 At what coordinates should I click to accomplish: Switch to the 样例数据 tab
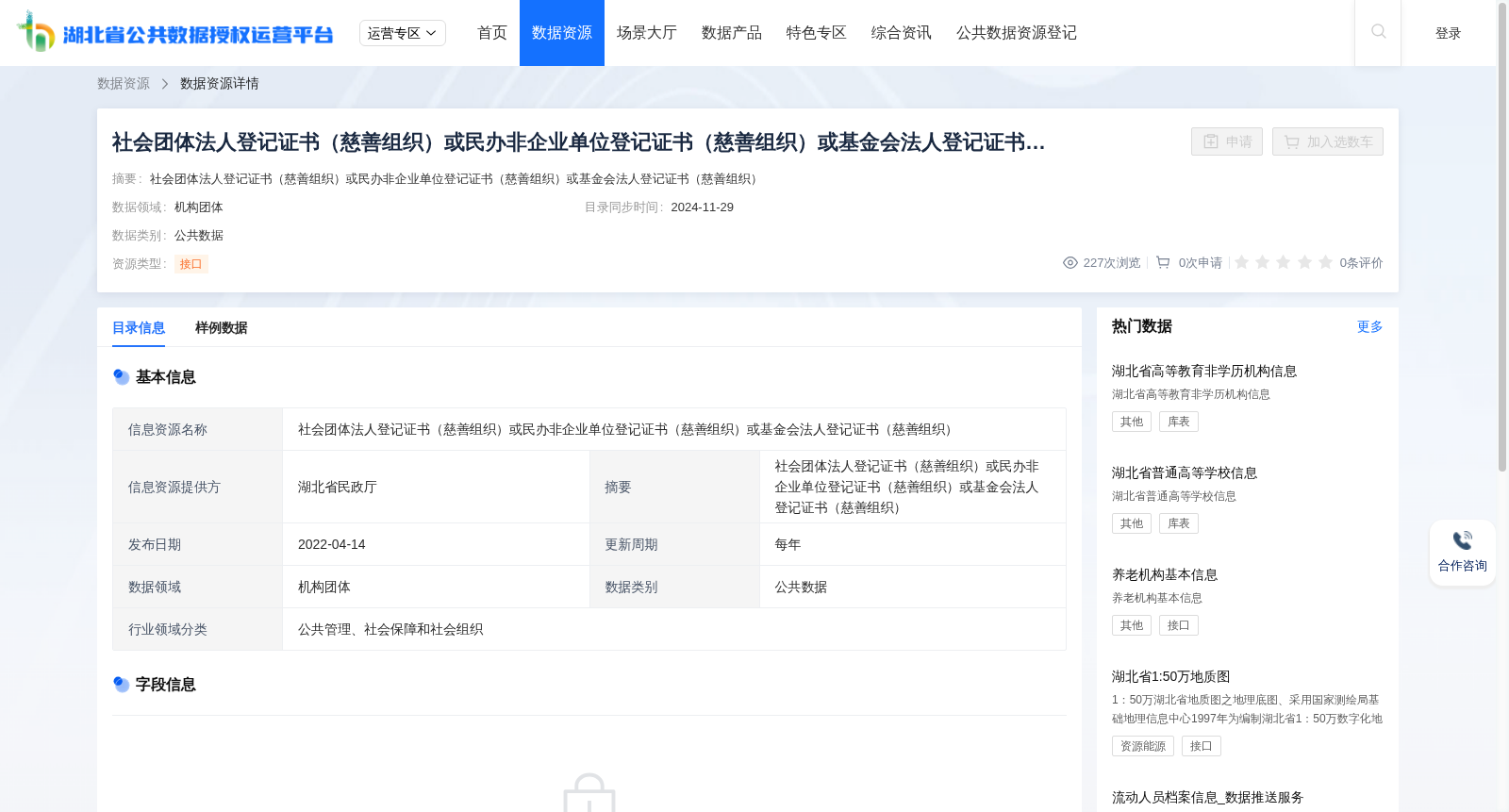(x=222, y=327)
